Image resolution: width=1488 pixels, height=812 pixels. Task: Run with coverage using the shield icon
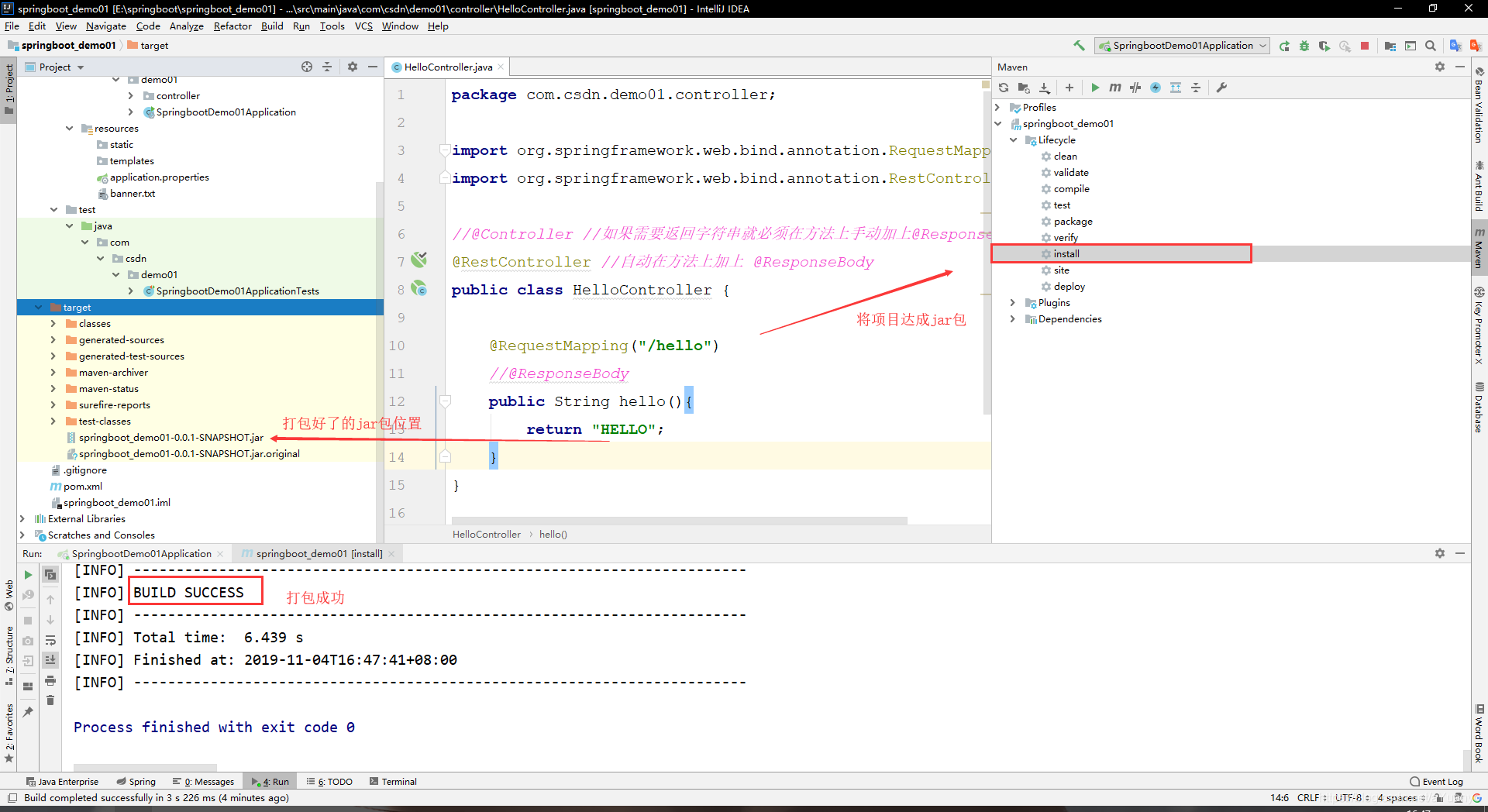pyautogui.click(x=1324, y=46)
